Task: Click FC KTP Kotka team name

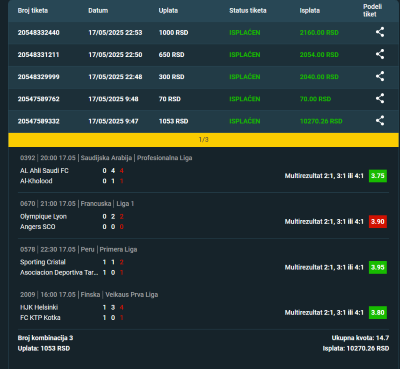Action: [40, 318]
